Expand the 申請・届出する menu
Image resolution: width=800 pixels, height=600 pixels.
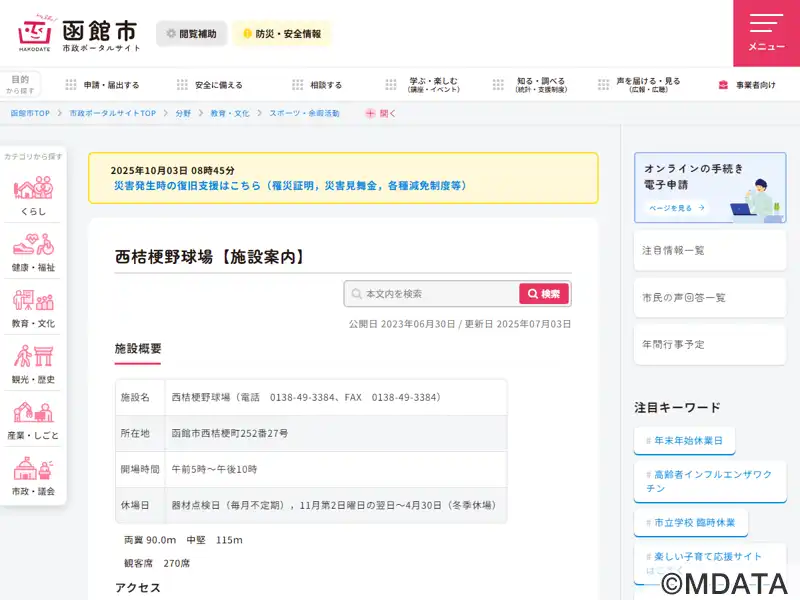(x=102, y=85)
